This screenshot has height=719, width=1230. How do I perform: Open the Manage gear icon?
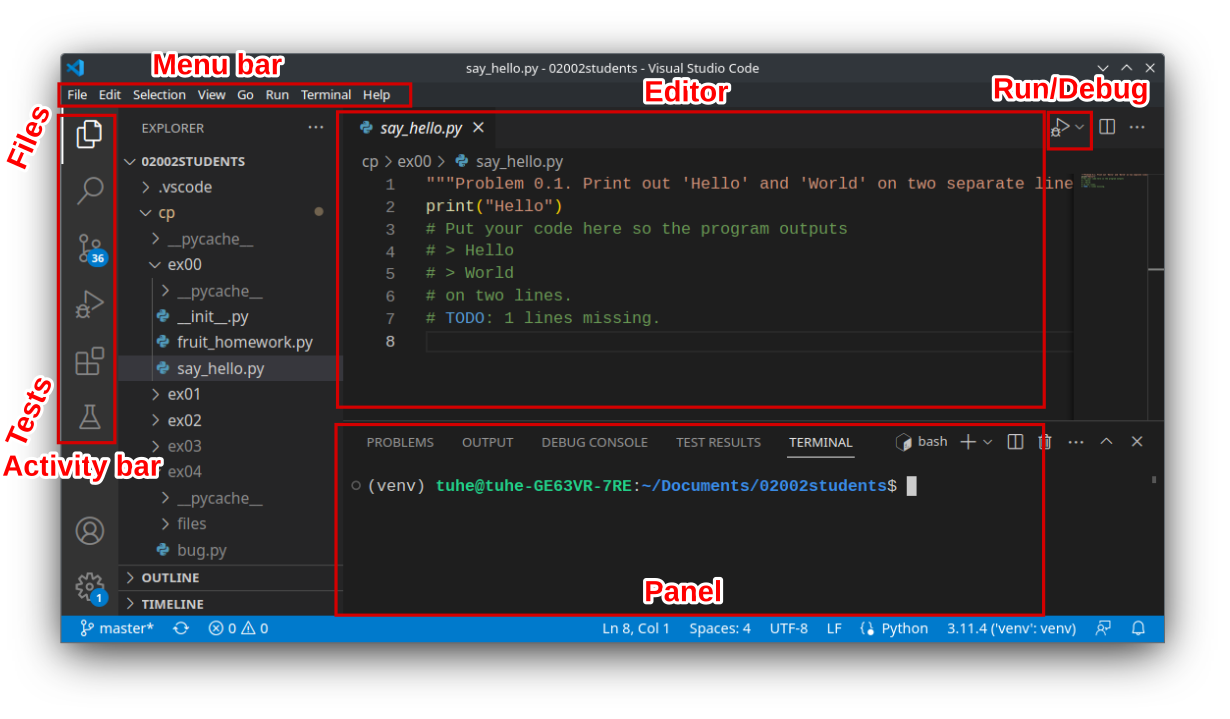coord(90,588)
